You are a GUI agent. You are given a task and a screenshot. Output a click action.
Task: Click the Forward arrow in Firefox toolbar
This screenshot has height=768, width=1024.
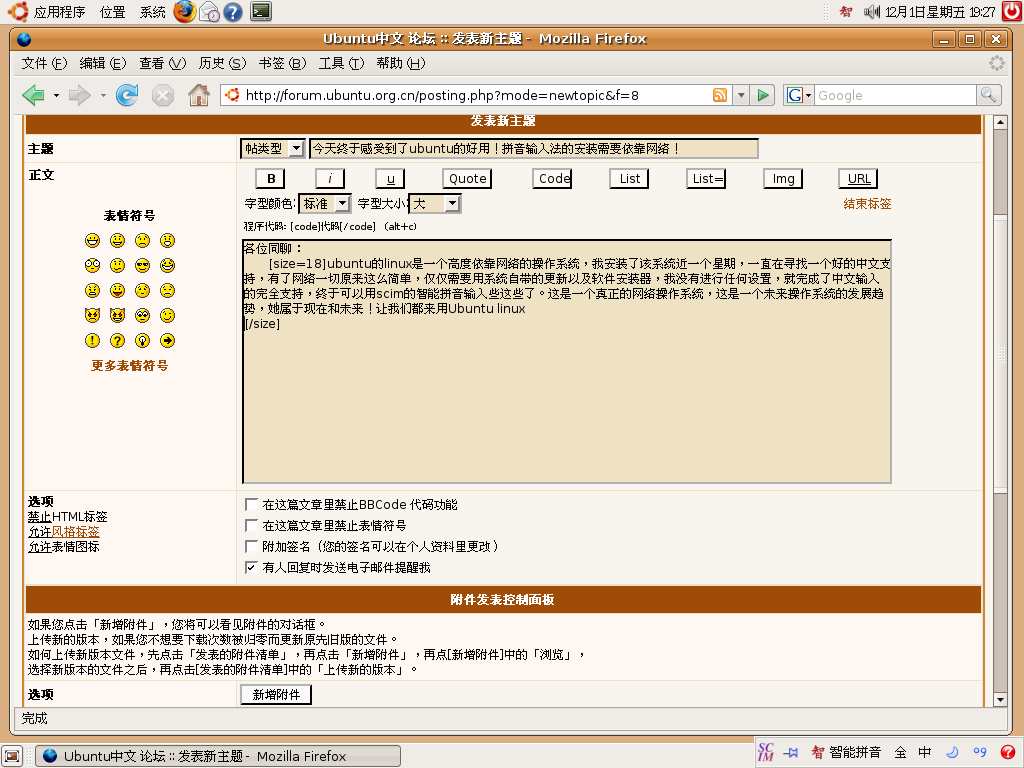point(79,95)
